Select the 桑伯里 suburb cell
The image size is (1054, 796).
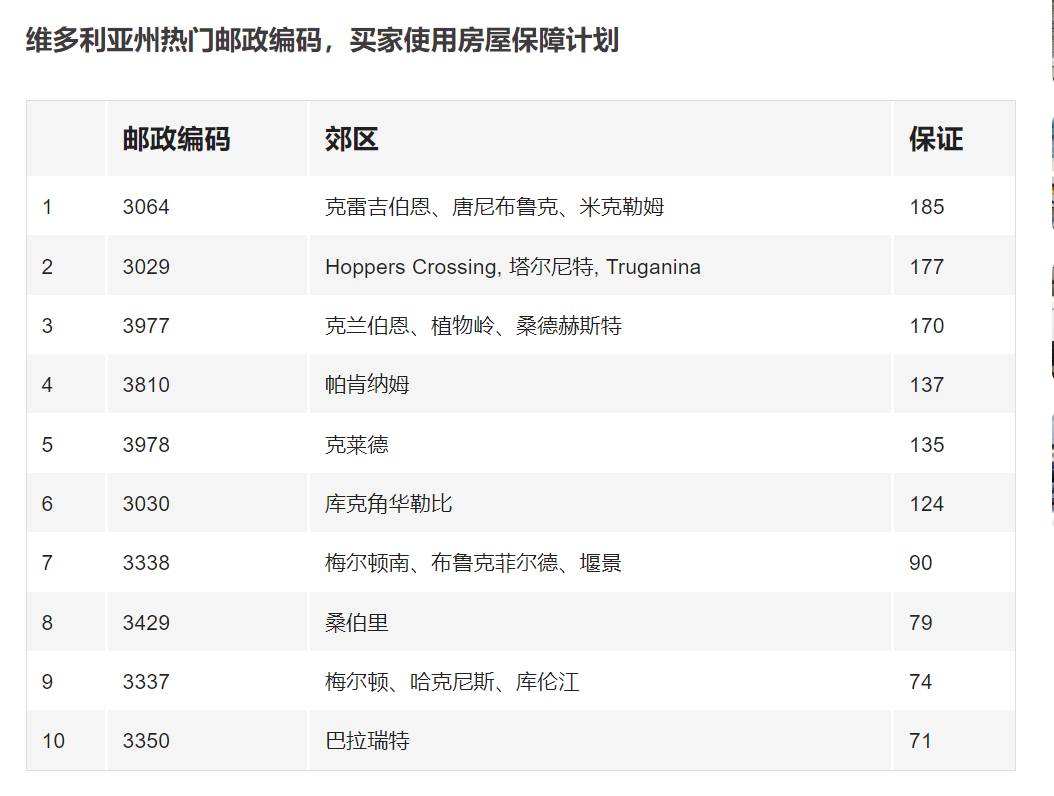tap(357, 623)
